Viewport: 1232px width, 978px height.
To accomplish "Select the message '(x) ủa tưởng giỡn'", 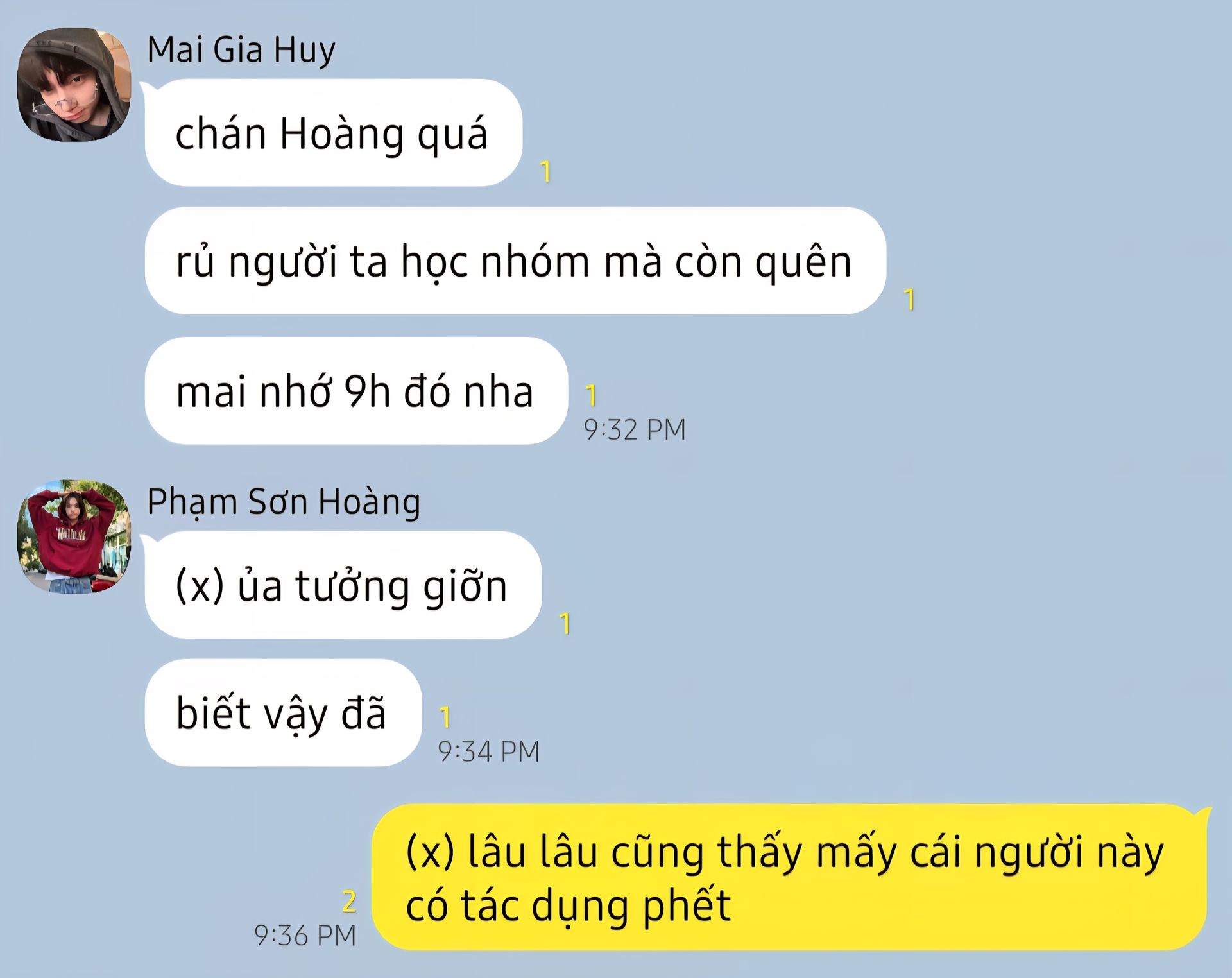I will [343, 585].
